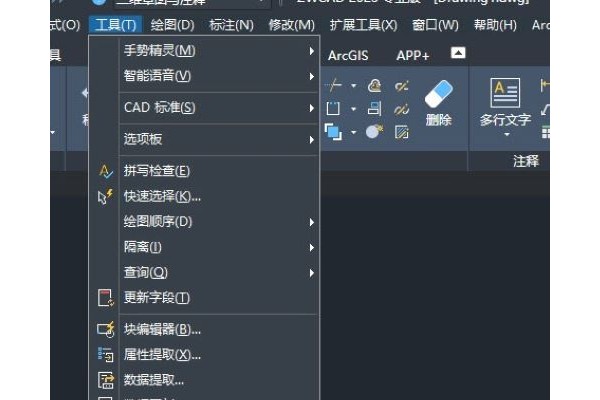Image resolution: width=600 pixels, height=400 pixels.
Task: Open the 扩展工具(X) menu
Action: (364, 25)
